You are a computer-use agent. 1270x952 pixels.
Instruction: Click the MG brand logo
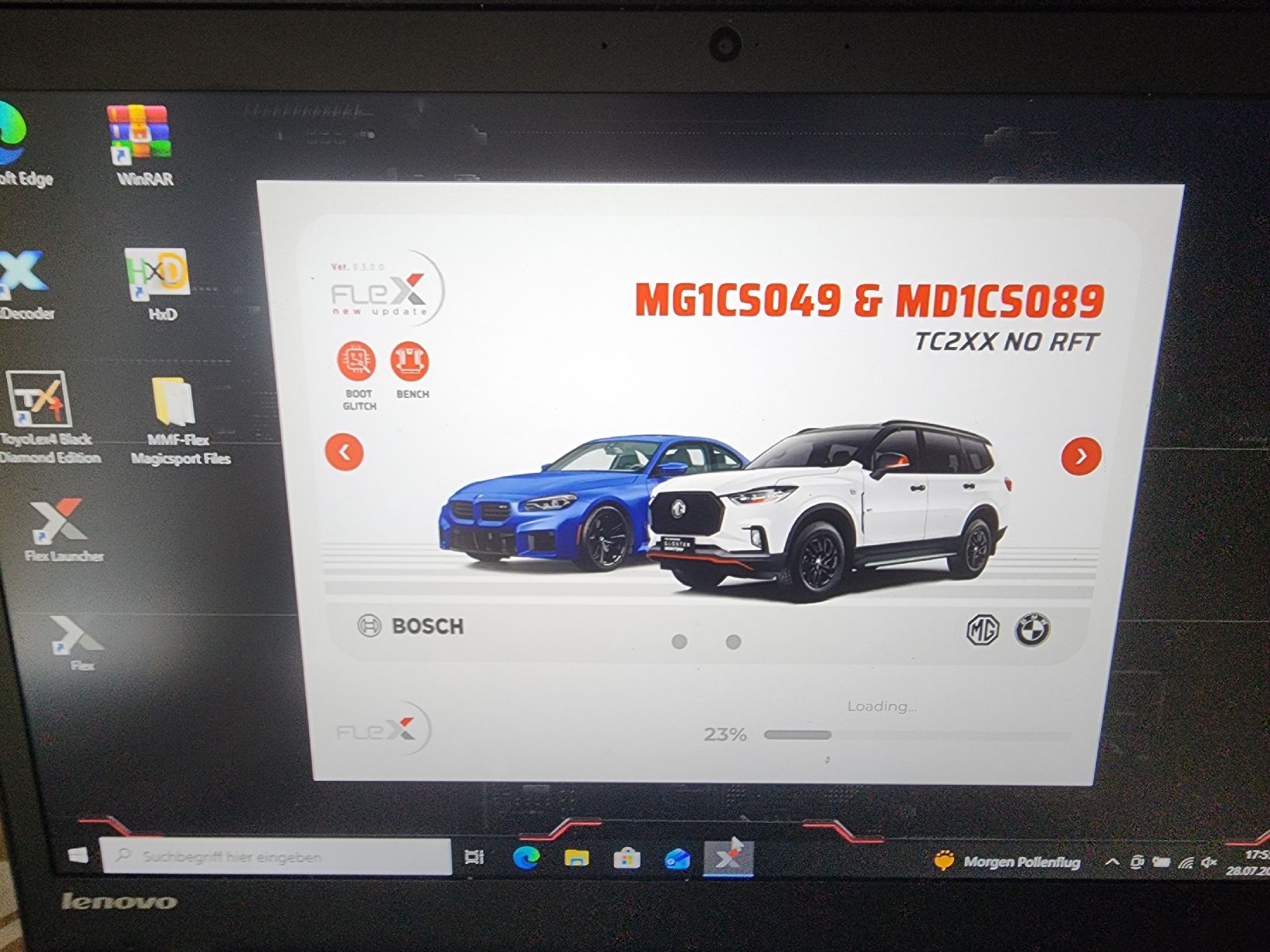pos(982,629)
